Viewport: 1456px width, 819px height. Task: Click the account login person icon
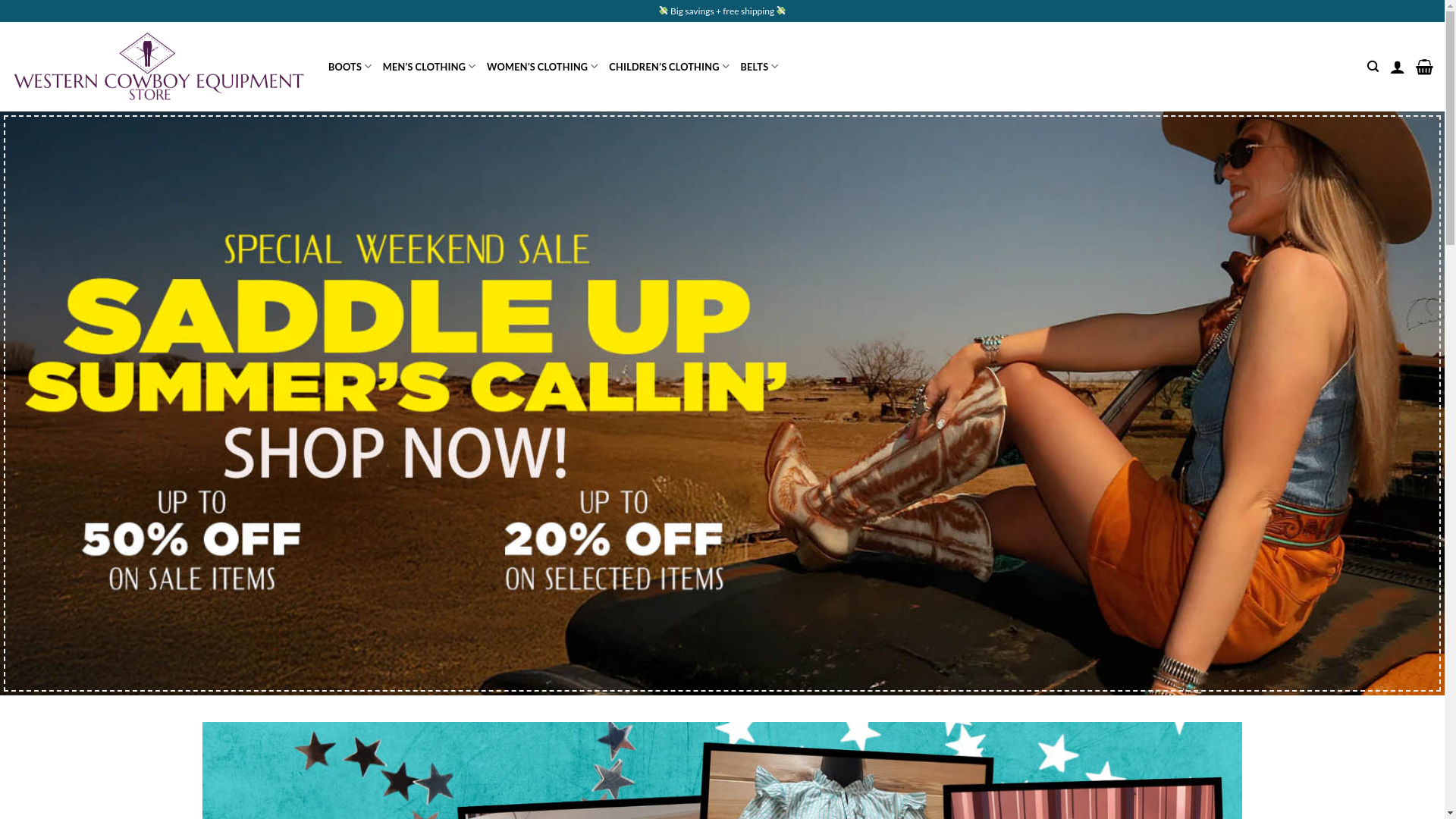pyautogui.click(x=1397, y=67)
